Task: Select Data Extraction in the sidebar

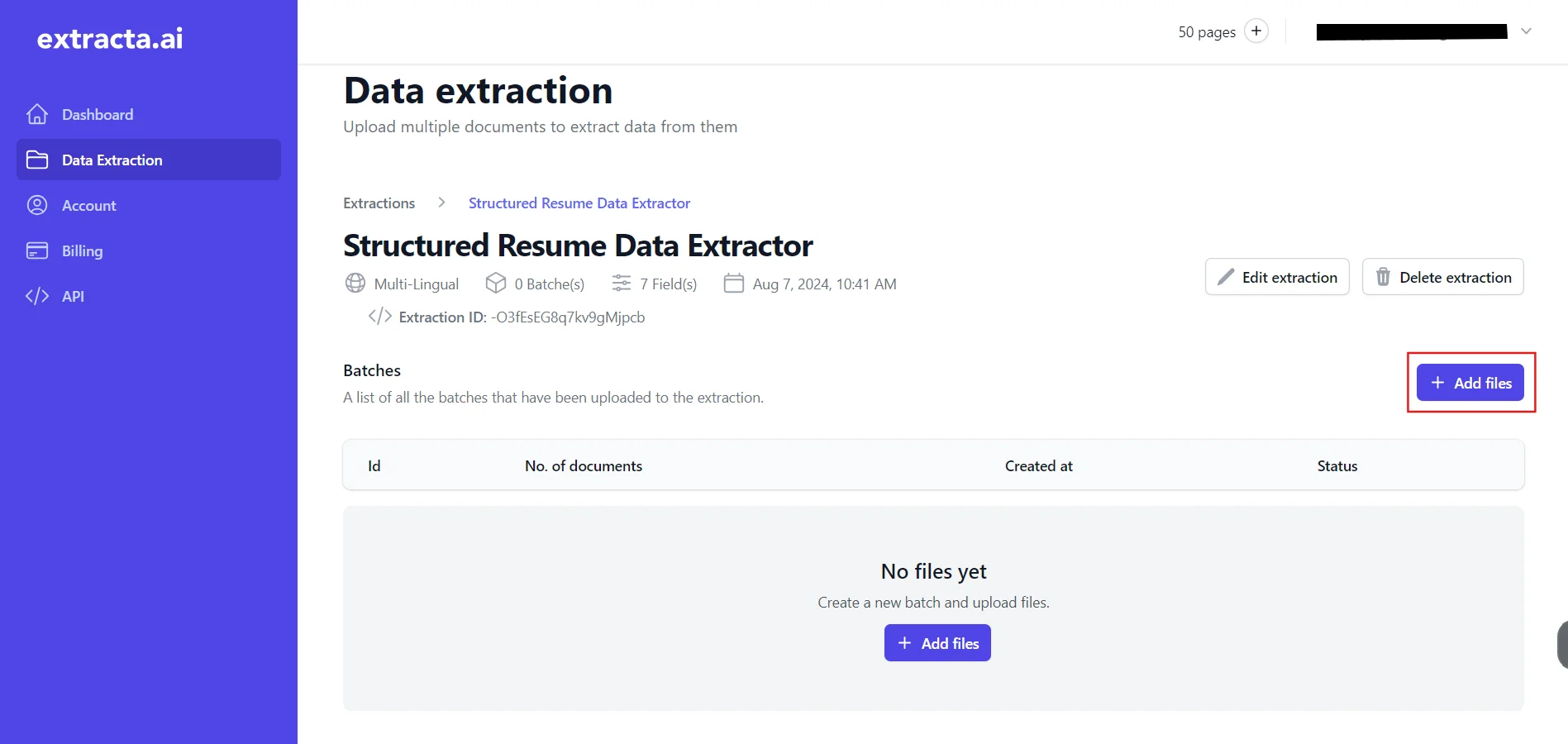Action: click(149, 160)
